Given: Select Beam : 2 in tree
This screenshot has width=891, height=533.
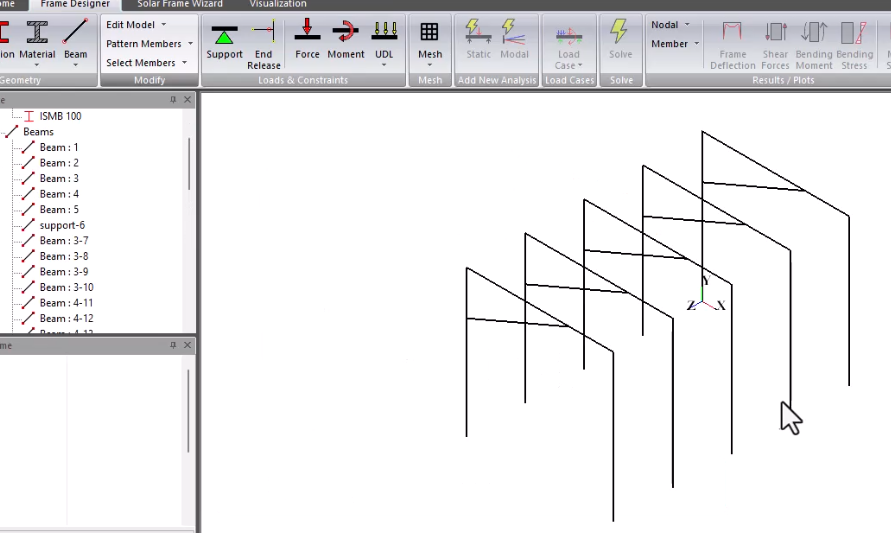Looking at the screenshot, I should click(x=59, y=163).
